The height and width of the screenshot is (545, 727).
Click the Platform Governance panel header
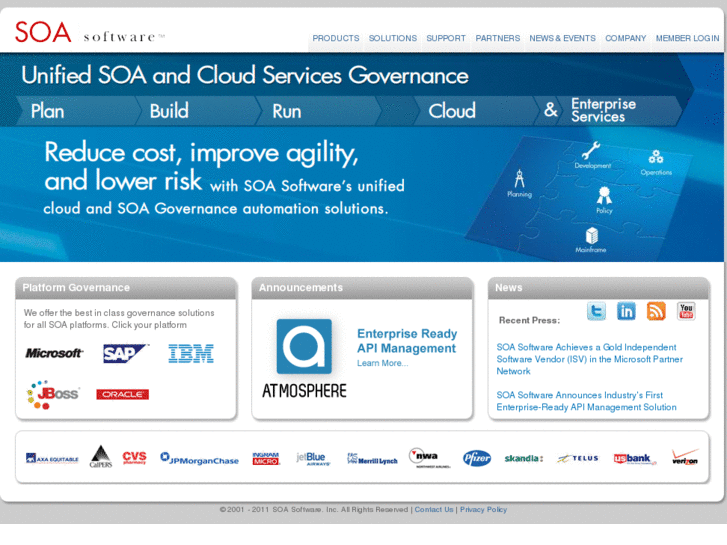(126, 288)
